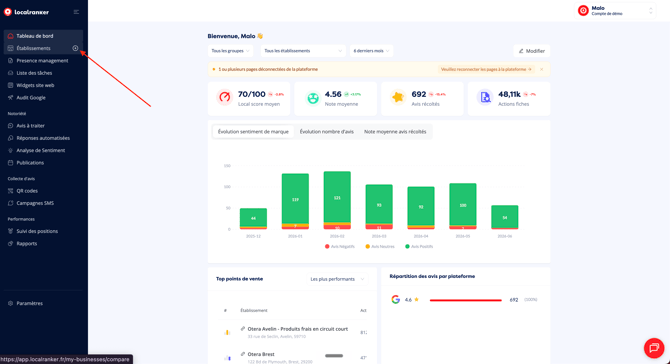Viewport: 670px width, 364px height.
Task: Click the Publications calendar icon
Action: [x=11, y=163]
